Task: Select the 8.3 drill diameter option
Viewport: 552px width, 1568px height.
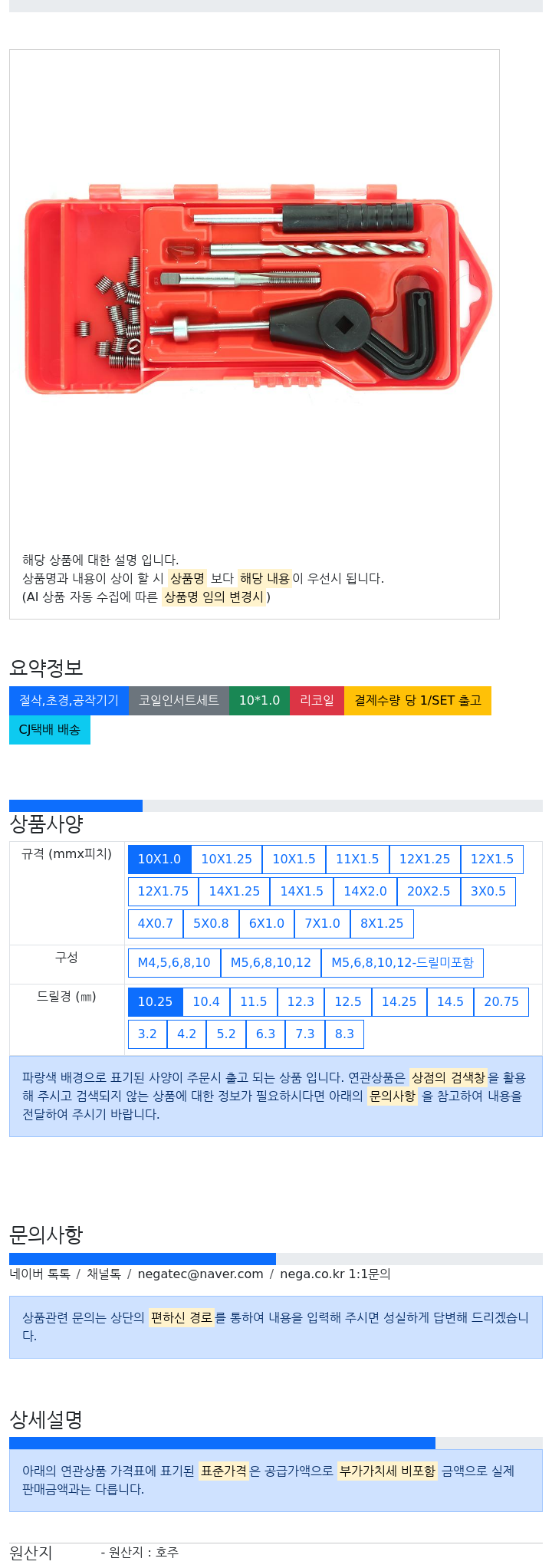Action: (x=344, y=1034)
